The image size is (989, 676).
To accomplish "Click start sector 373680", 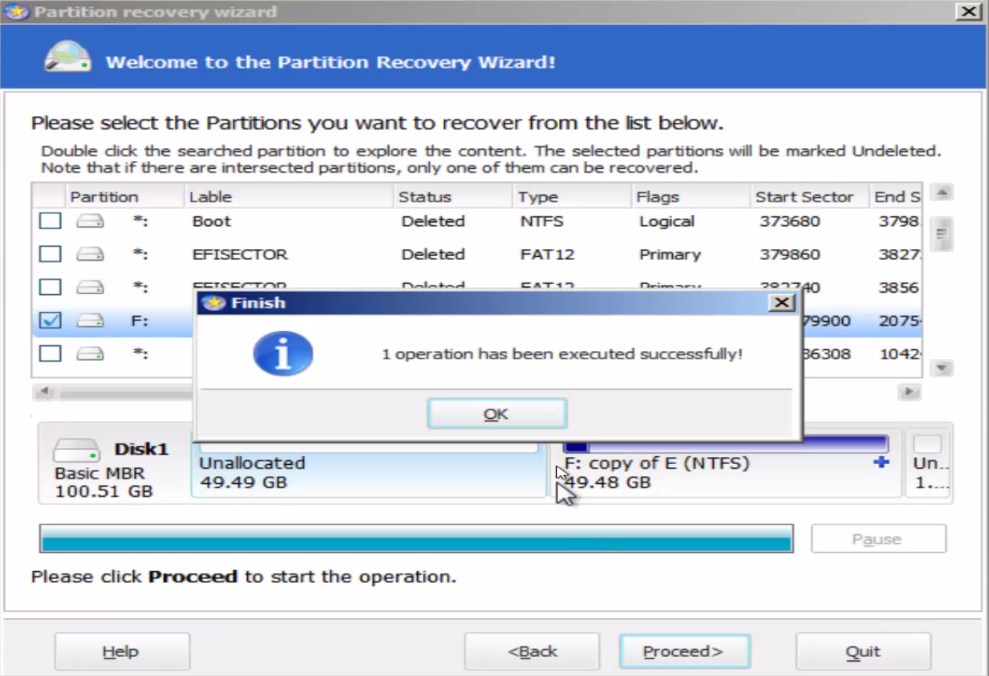I will tap(789, 221).
